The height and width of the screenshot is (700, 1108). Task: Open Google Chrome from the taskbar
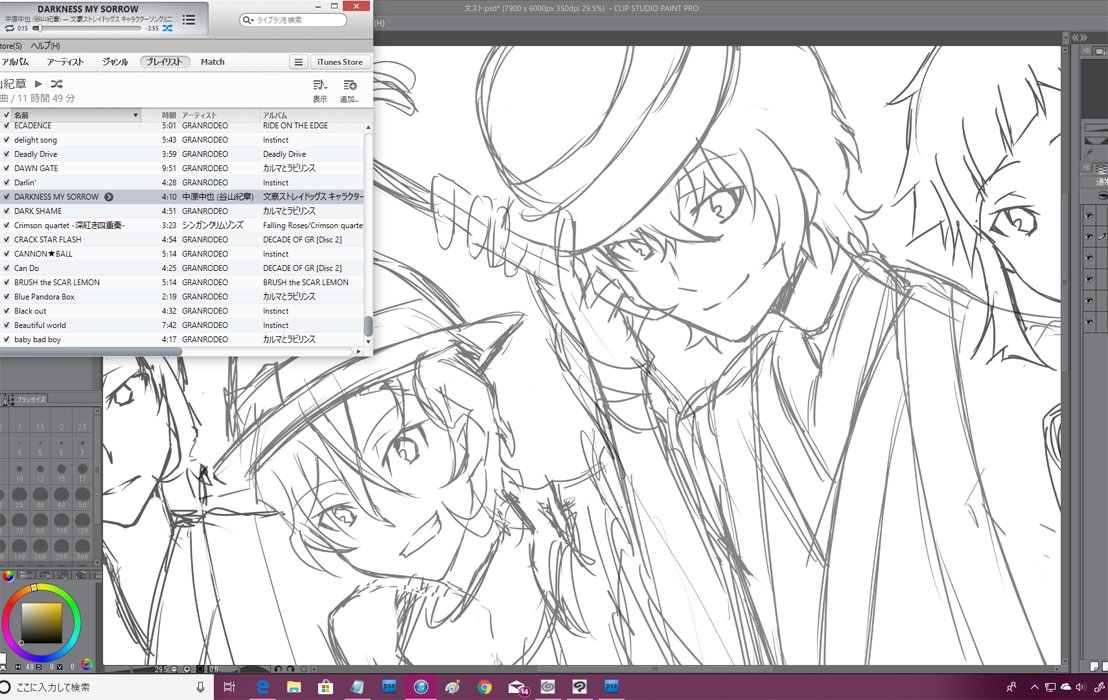[484, 687]
